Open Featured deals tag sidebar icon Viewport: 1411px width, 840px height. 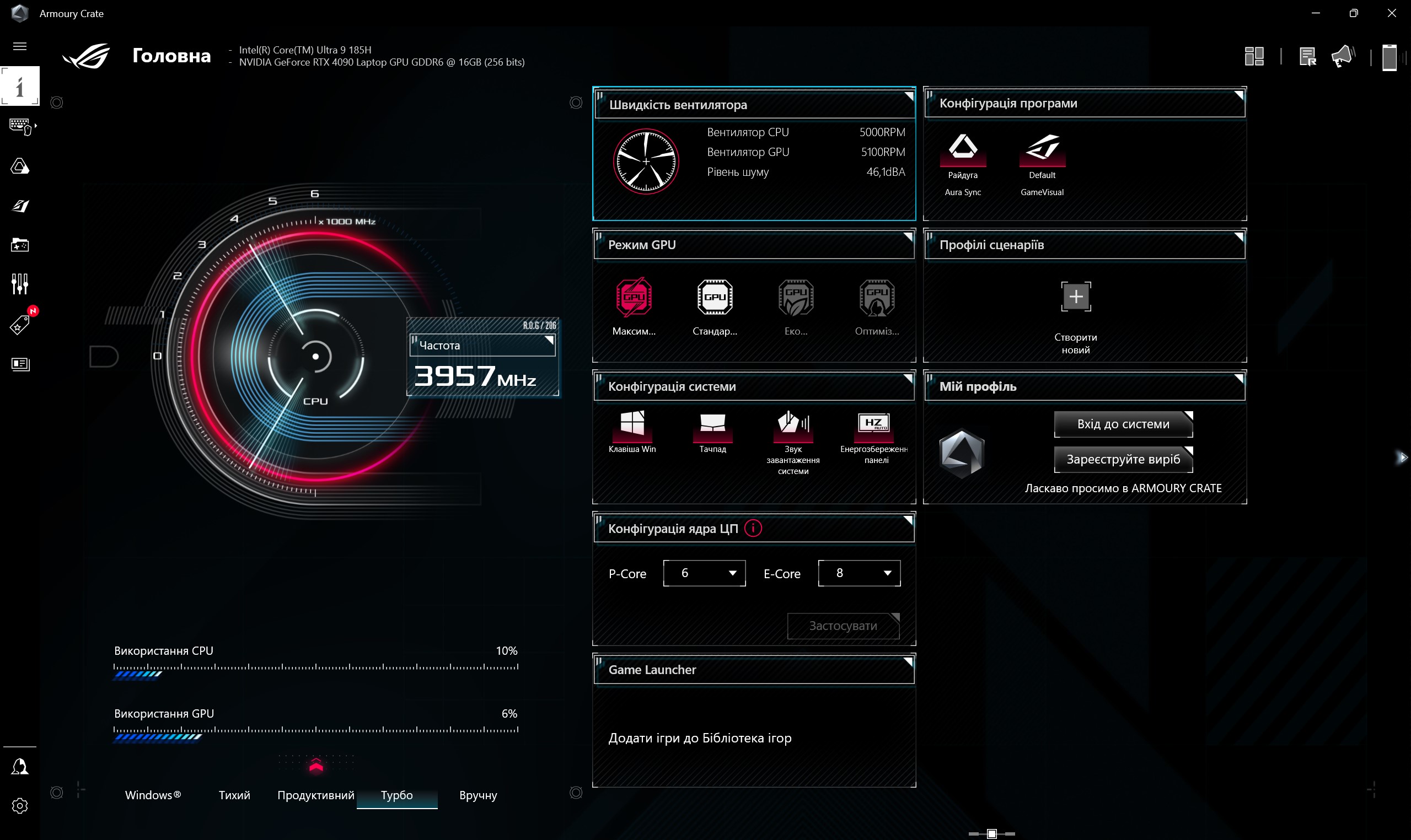pyautogui.click(x=20, y=324)
